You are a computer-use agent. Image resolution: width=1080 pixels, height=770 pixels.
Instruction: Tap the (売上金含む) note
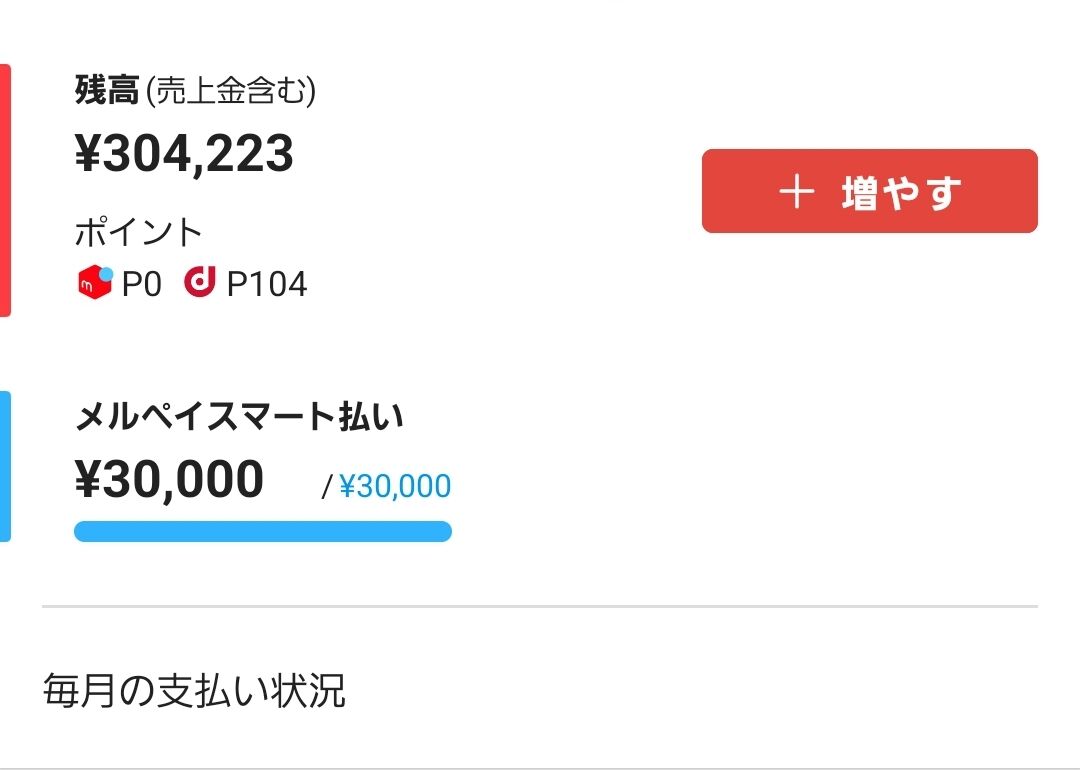click(231, 92)
